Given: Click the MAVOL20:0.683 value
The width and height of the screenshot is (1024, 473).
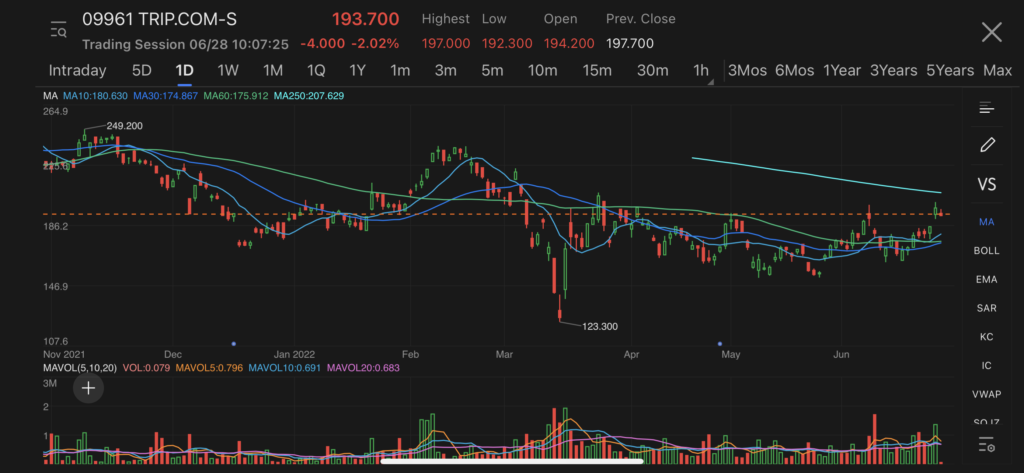Looking at the screenshot, I should click(x=363, y=368).
